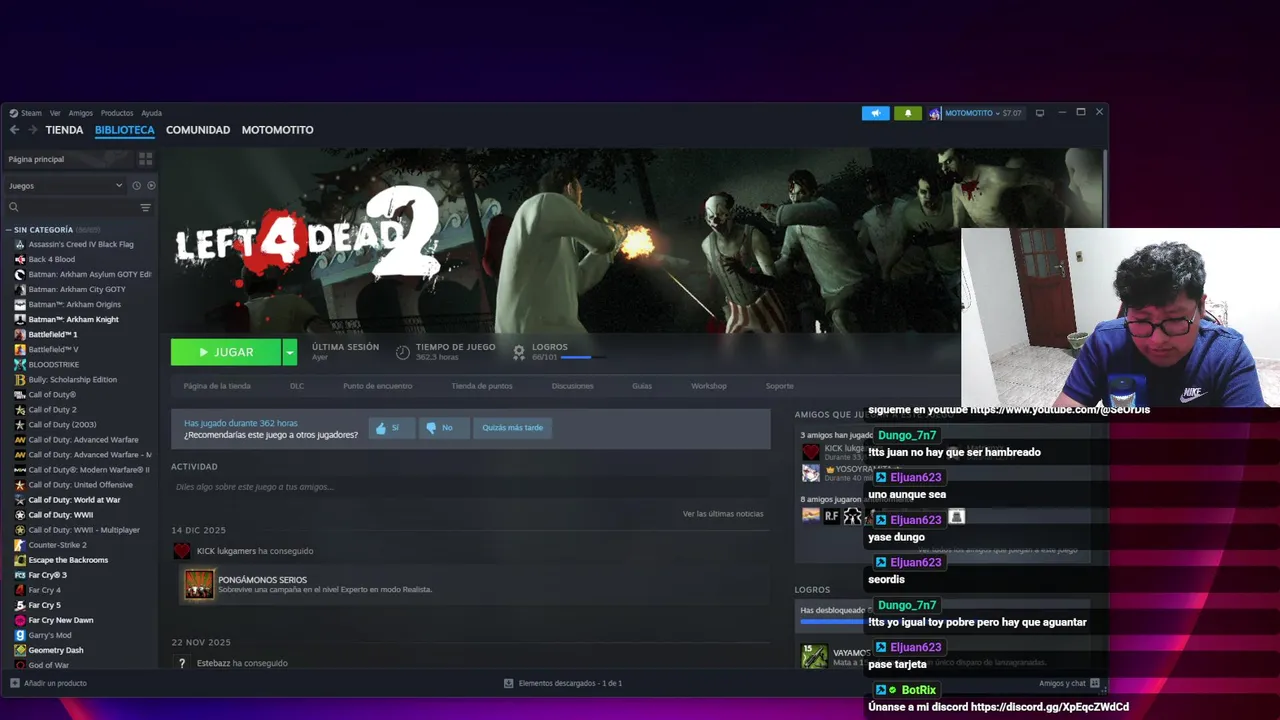The width and height of the screenshot is (1280, 720).
Task: Click the BLOODSTRIKE game icon
Action: [x=20, y=364]
